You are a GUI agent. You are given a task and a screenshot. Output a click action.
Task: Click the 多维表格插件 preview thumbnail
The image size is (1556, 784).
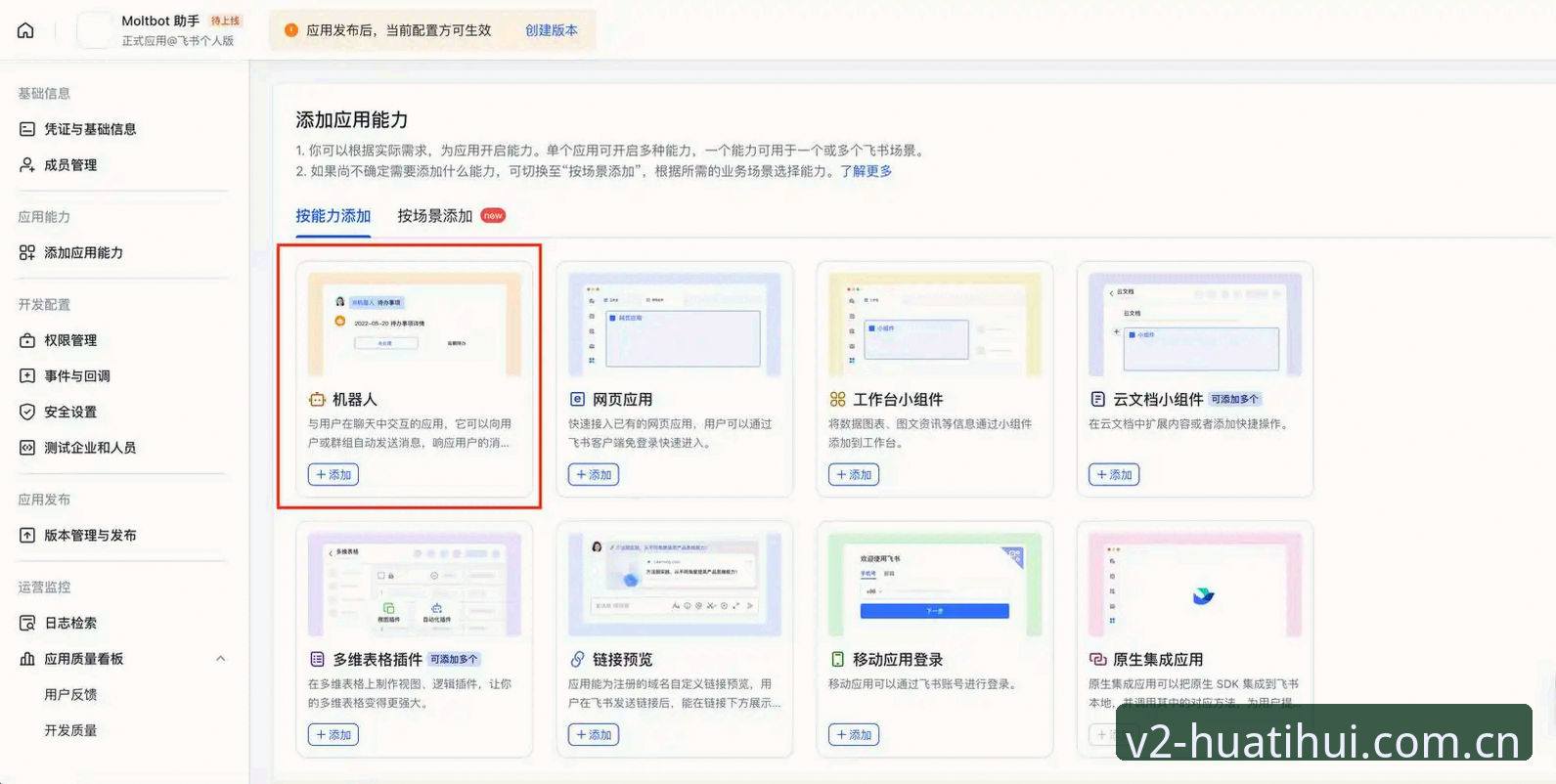(x=415, y=585)
